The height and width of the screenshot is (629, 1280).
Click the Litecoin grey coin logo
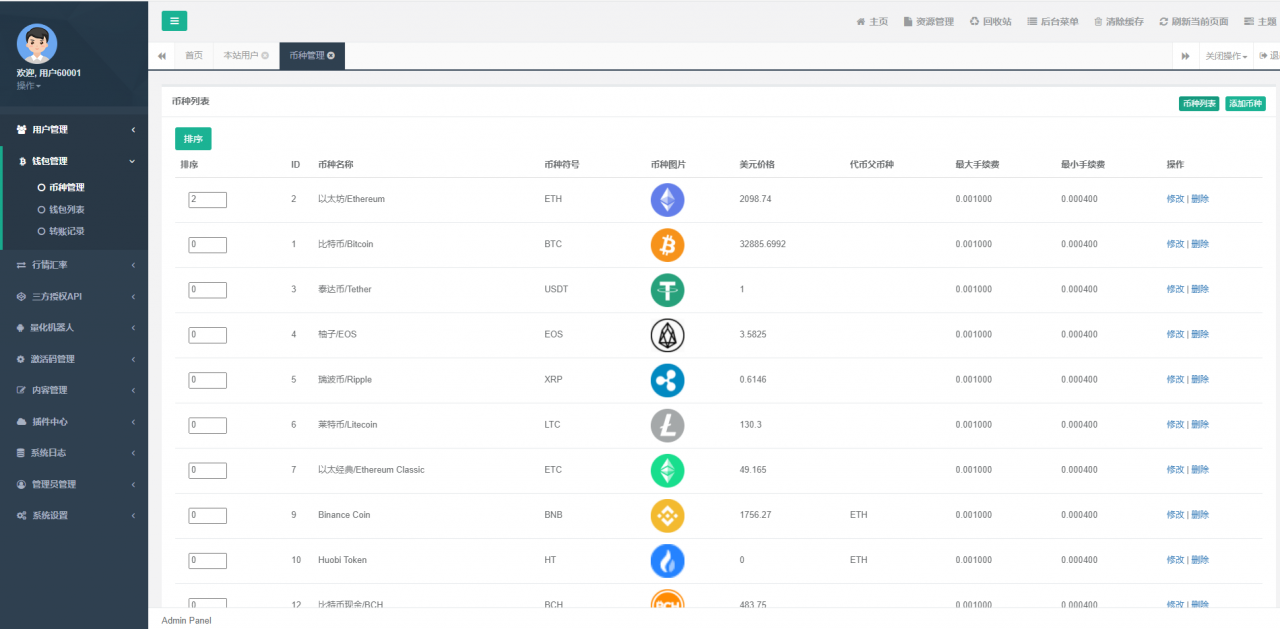667,425
